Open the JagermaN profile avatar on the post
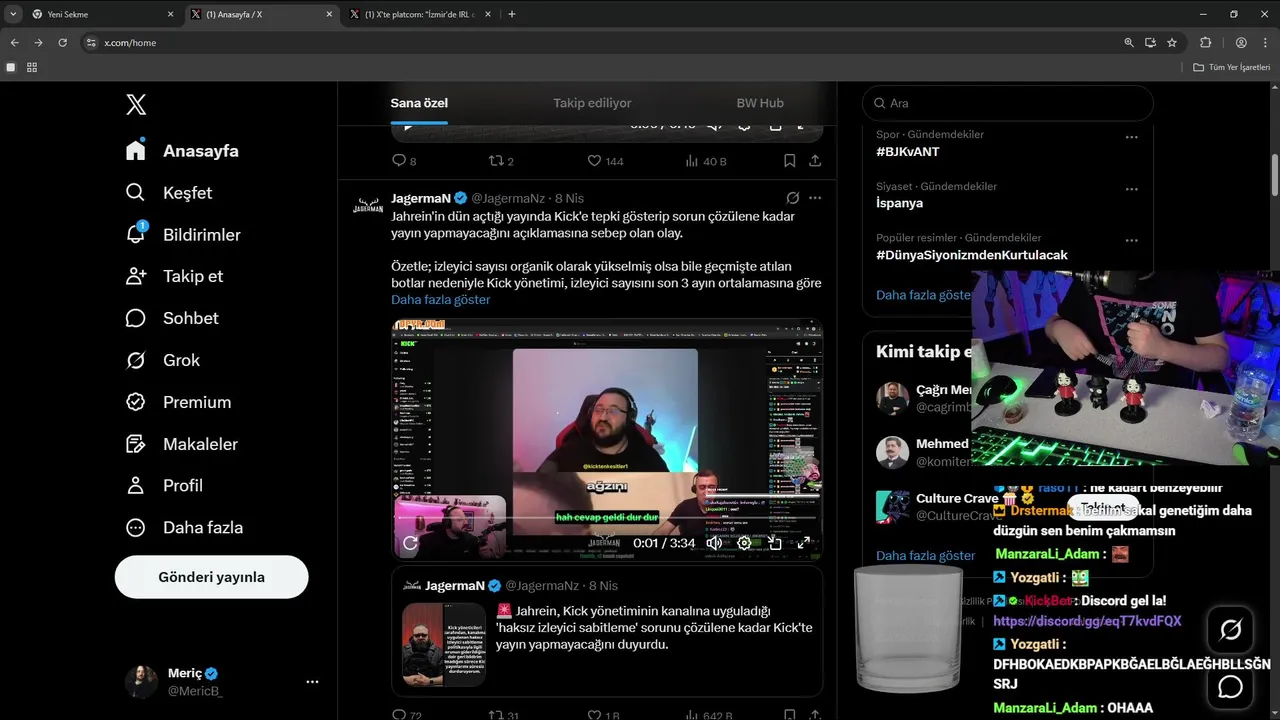Viewport: 1280px width, 720px height. (x=367, y=205)
